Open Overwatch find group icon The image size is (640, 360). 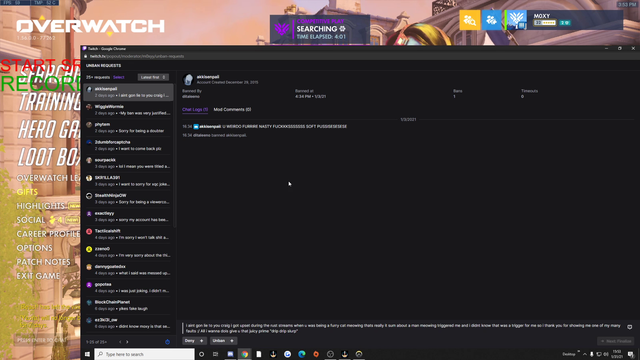(x=469, y=20)
